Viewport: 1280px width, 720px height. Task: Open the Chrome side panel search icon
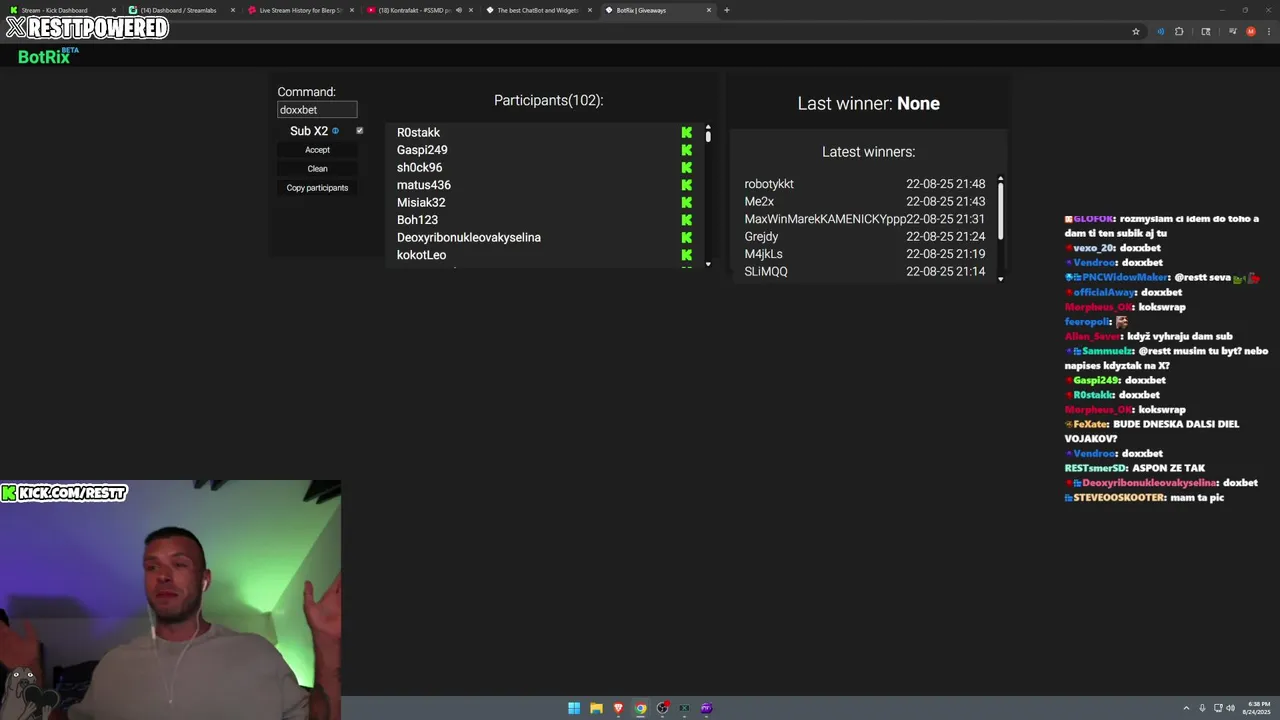tap(1206, 31)
